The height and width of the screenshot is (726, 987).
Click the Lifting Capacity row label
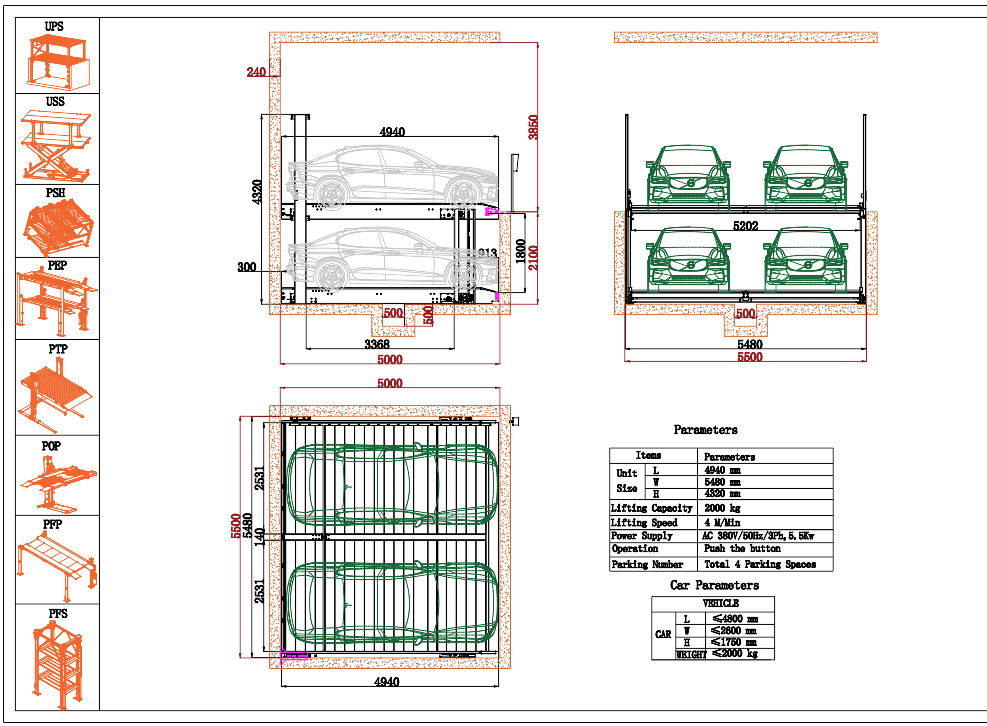(651, 508)
